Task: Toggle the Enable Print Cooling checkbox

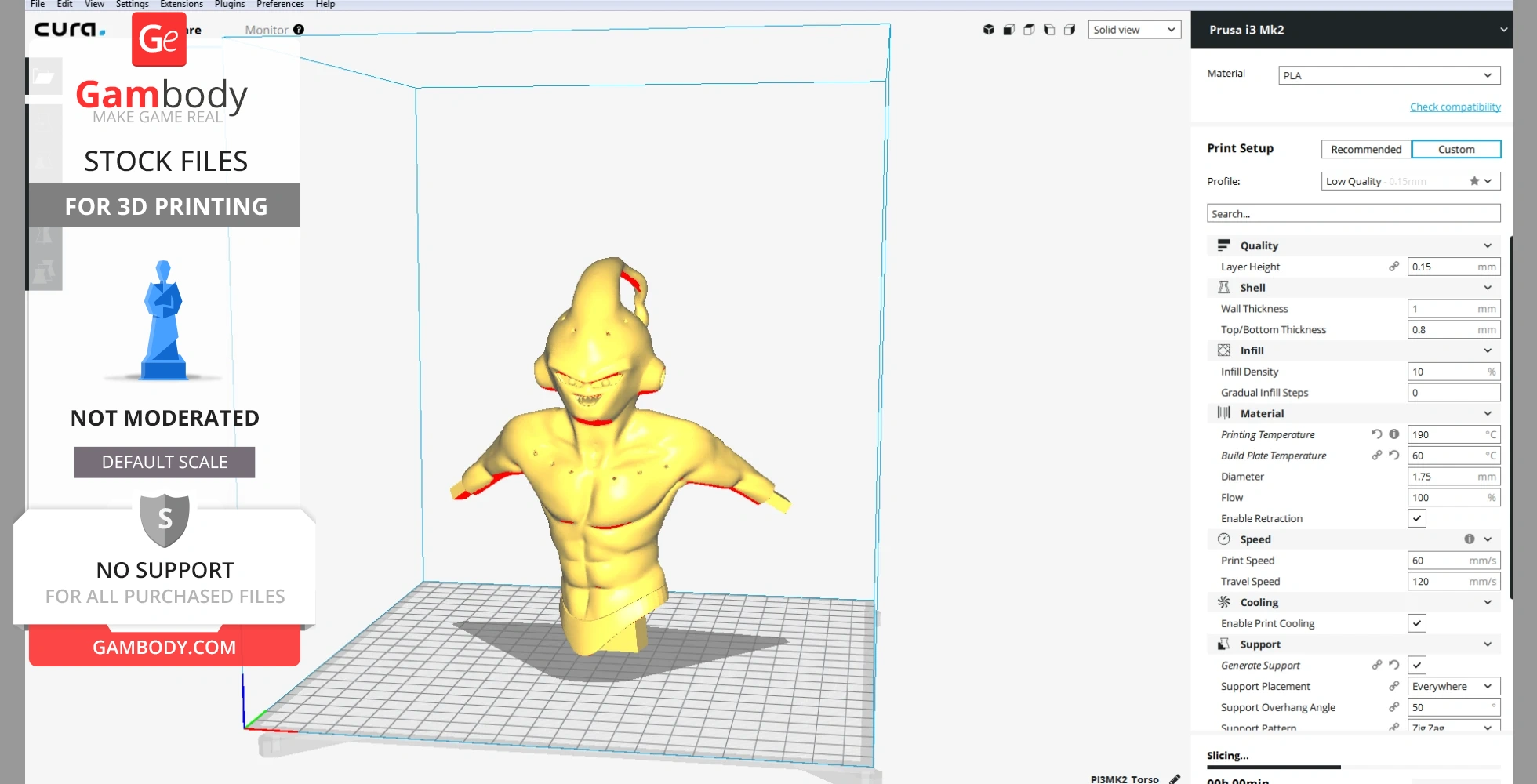Action: (x=1416, y=623)
